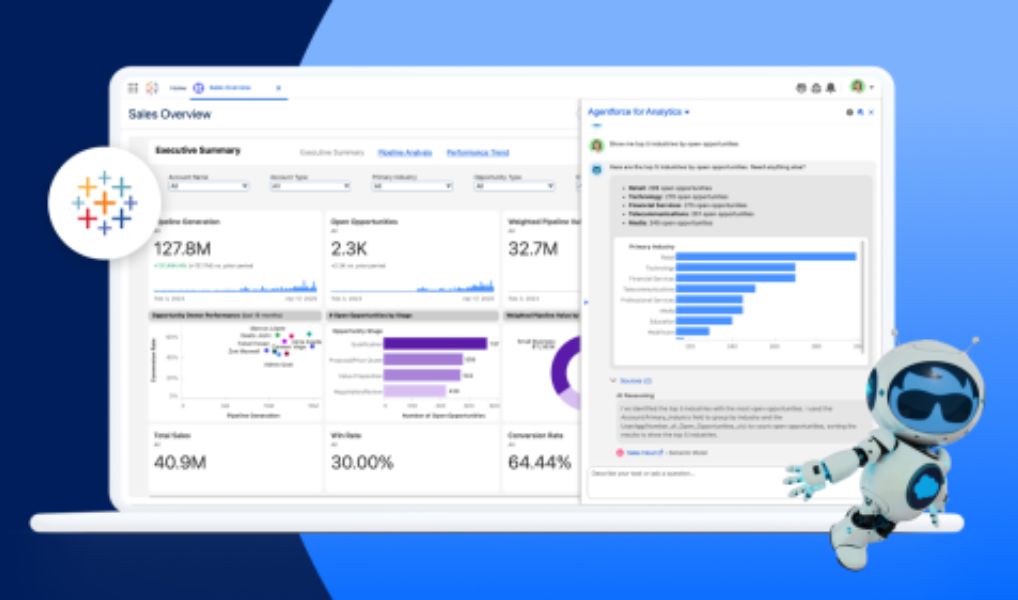Open the Primary Industry filter dropdown
The width and height of the screenshot is (1018, 600).
412,186
